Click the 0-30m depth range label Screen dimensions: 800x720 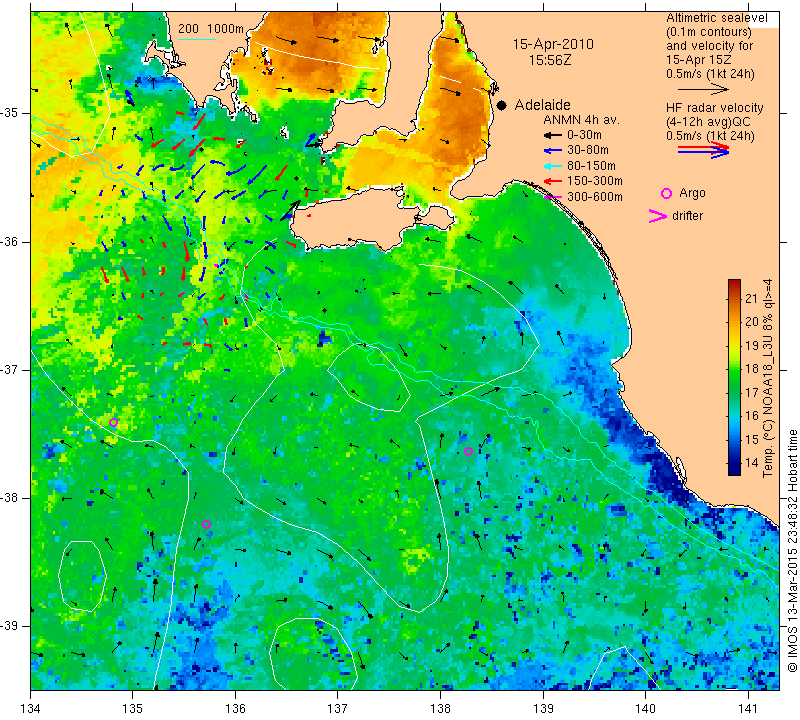584,135
